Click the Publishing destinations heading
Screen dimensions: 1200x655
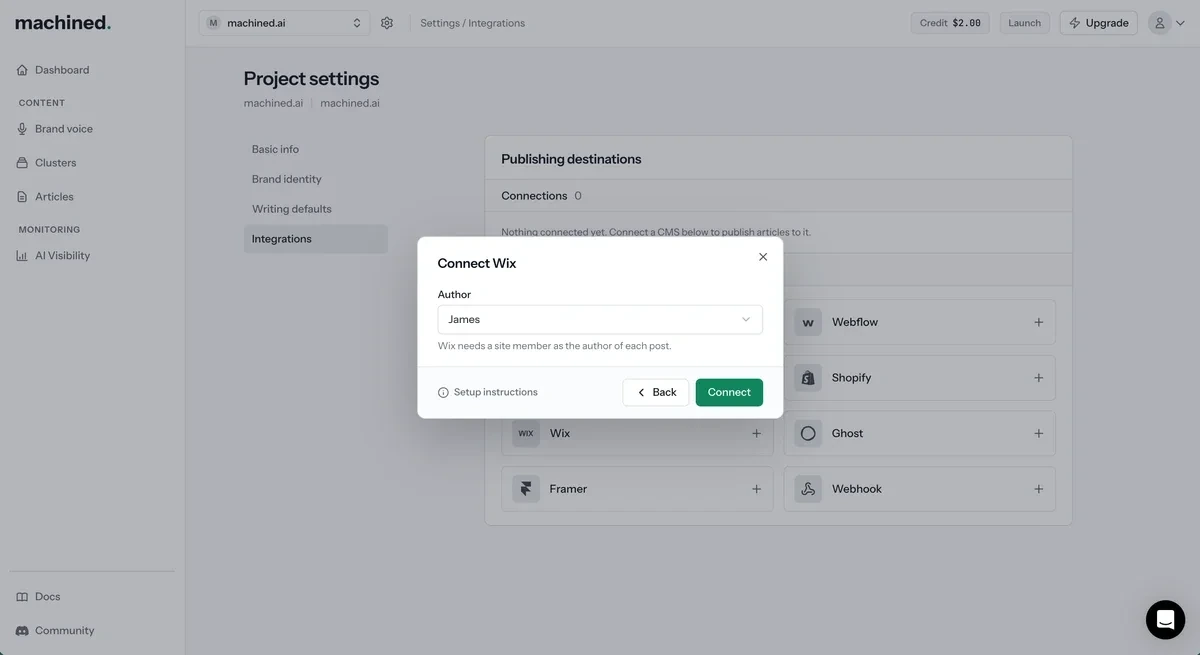[571, 159]
